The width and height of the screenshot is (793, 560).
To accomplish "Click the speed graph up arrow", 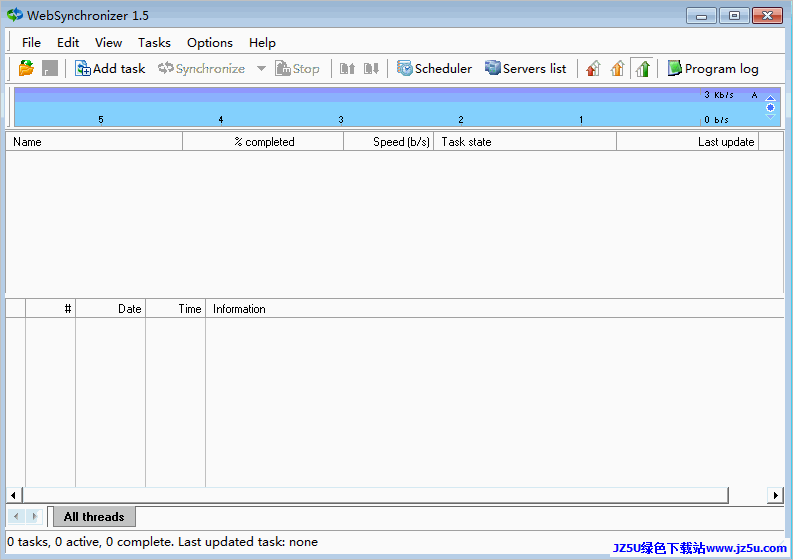I will 770,98.
